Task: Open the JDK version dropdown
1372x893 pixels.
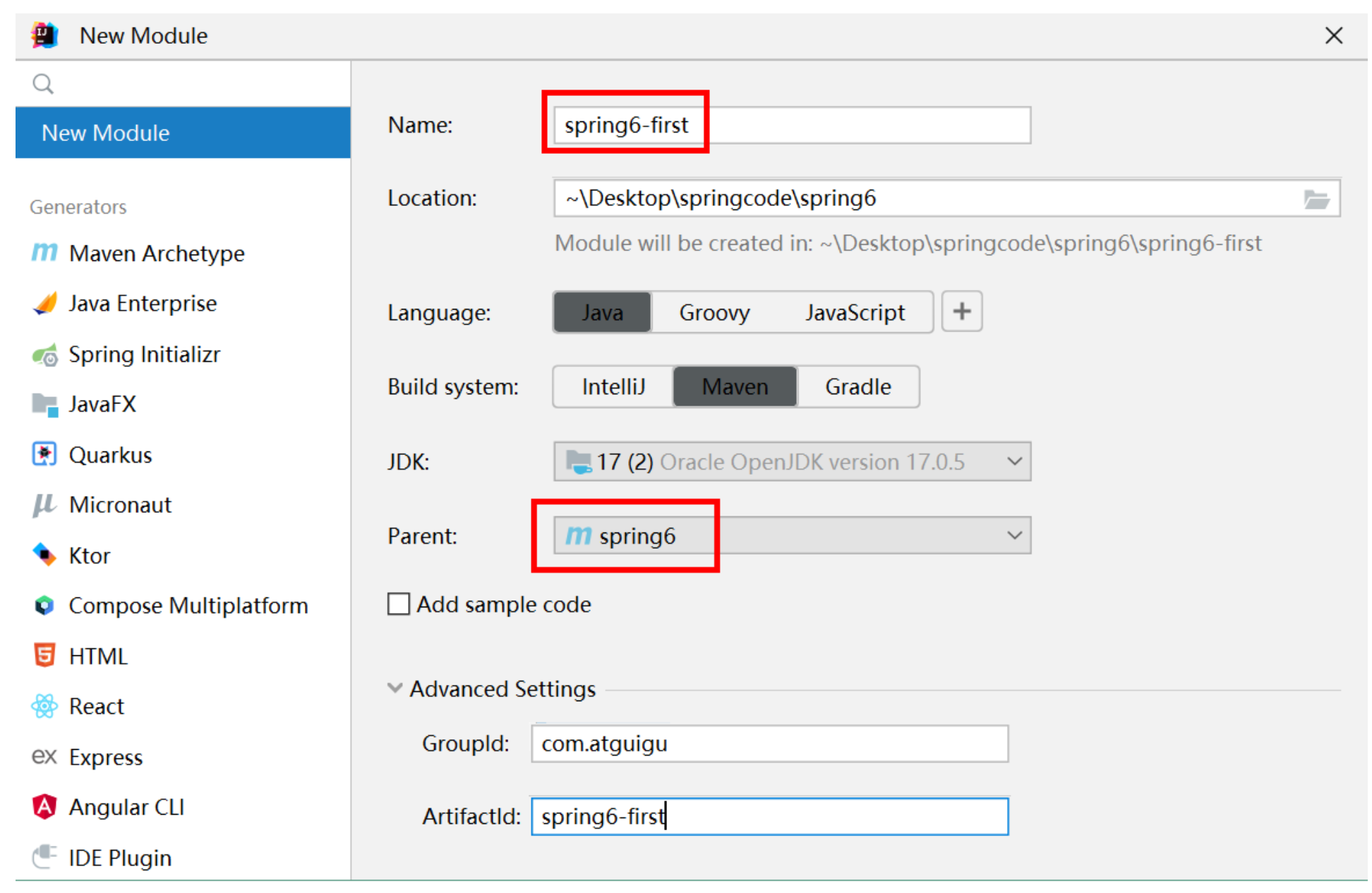Action: click(x=1013, y=462)
